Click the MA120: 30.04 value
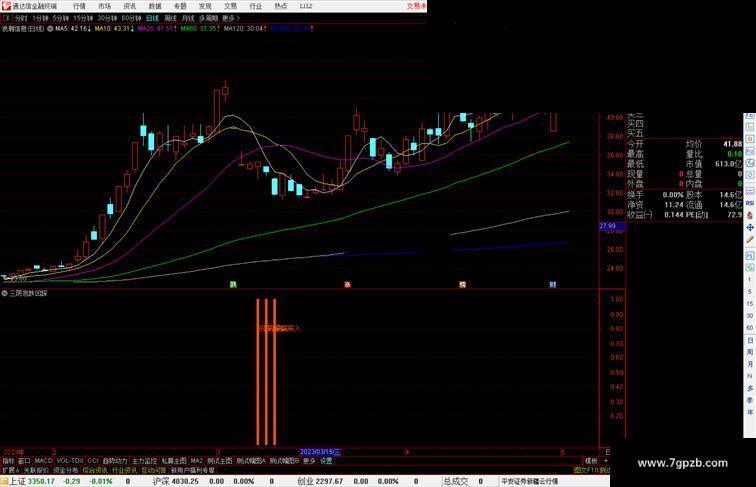The height and width of the screenshot is (487, 756). pyautogui.click(x=245, y=29)
